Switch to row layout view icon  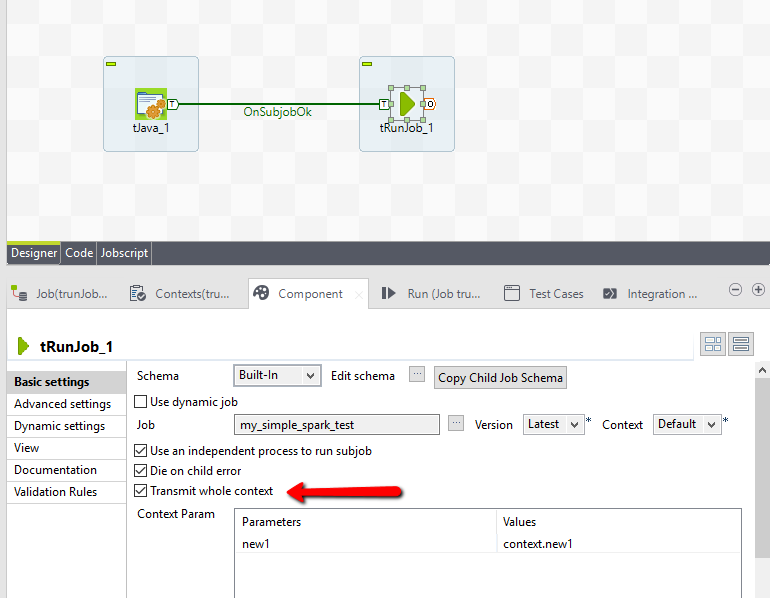click(x=741, y=344)
